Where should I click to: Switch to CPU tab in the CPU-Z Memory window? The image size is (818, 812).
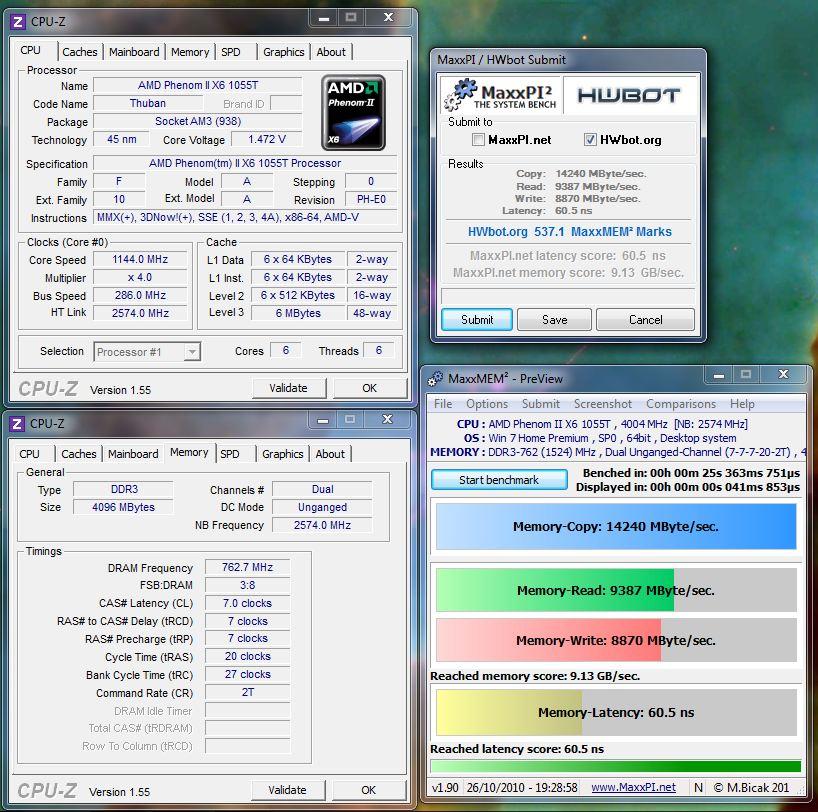(x=29, y=454)
